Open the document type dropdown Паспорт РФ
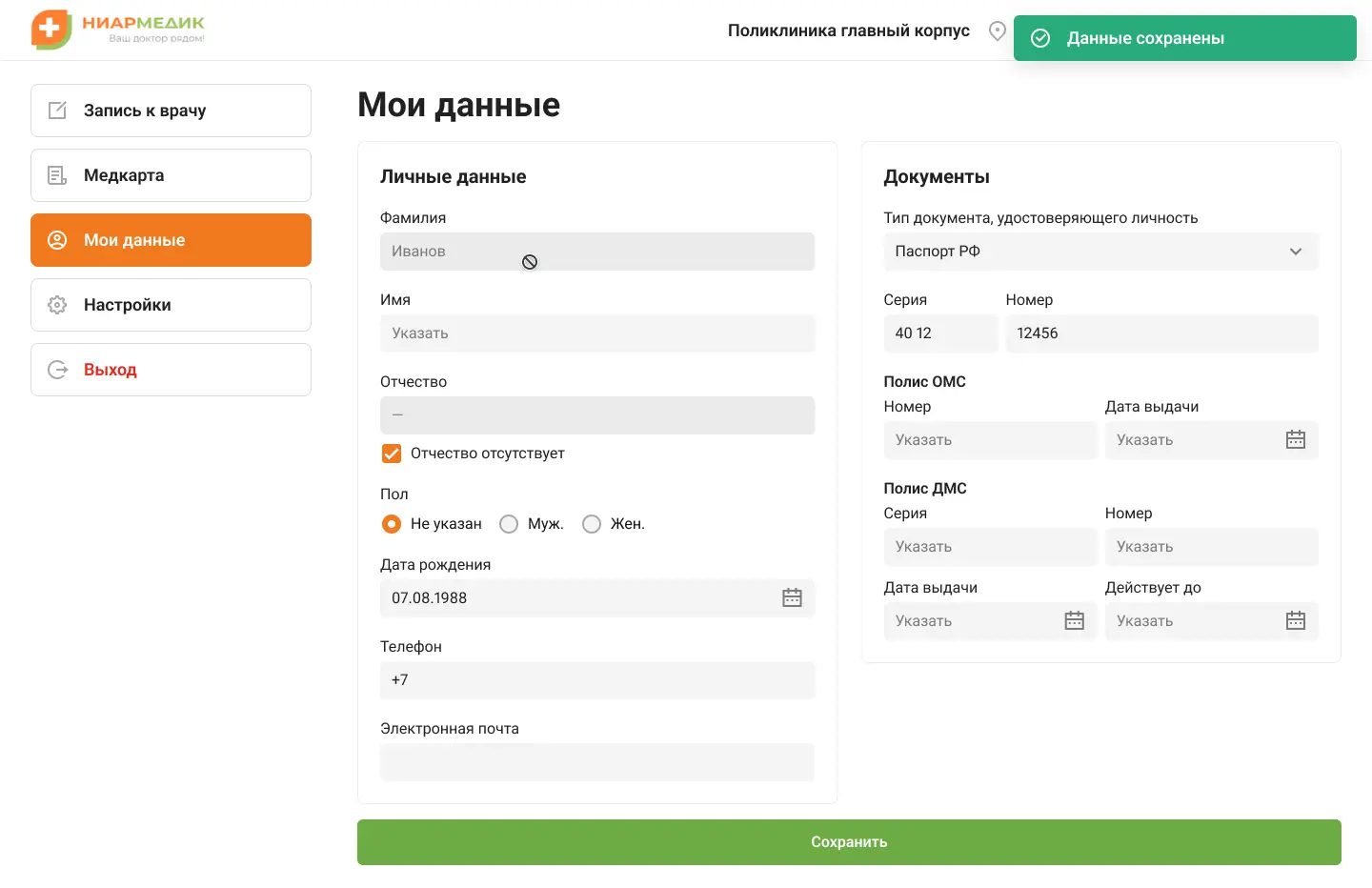Screen dimensions: 1372x888 click(1100, 252)
